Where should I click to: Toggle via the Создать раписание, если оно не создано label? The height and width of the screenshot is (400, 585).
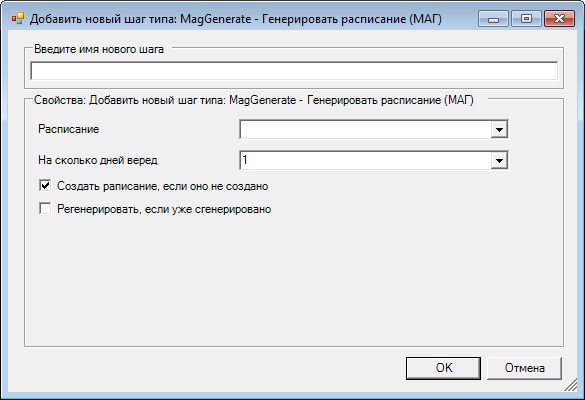(163, 186)
